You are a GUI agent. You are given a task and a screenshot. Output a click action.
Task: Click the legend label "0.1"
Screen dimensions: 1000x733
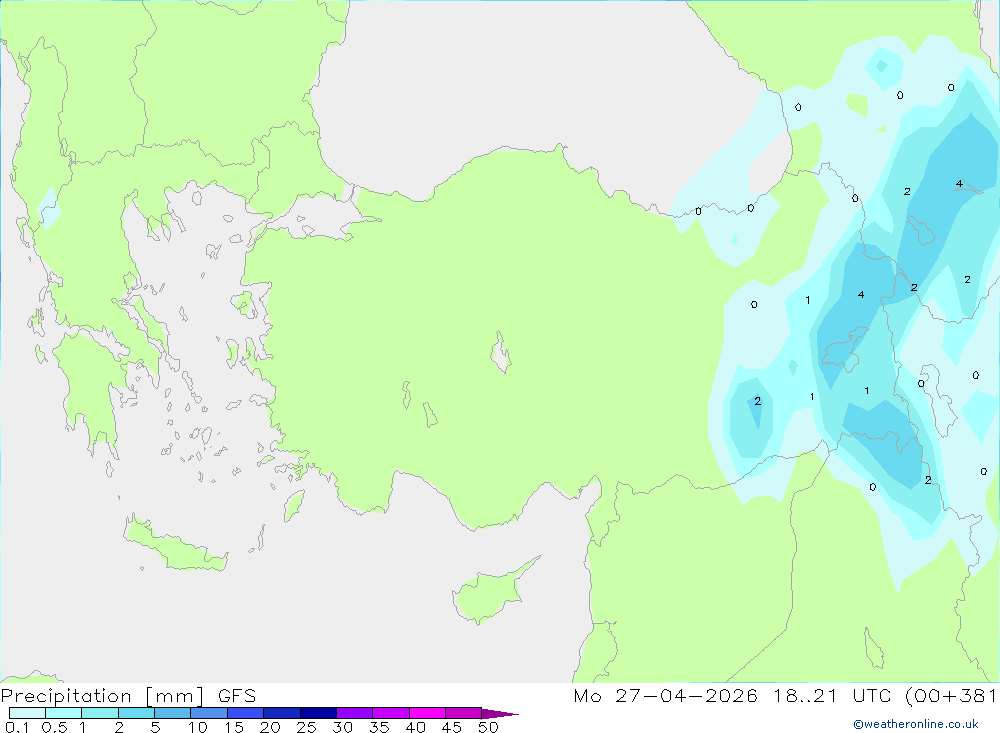(17, 727)
